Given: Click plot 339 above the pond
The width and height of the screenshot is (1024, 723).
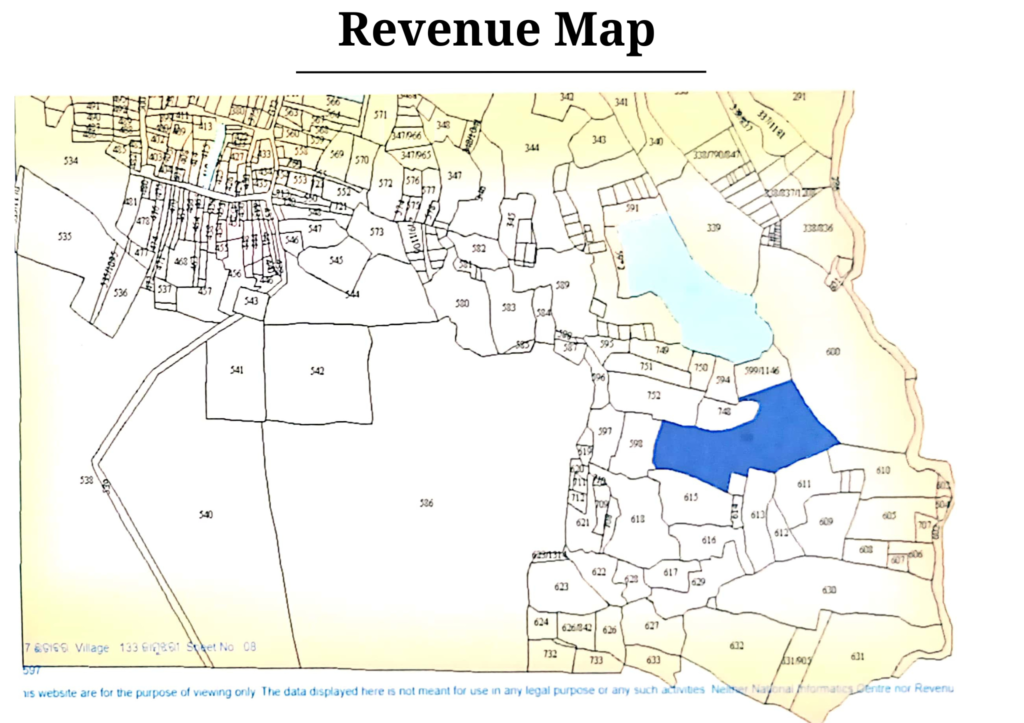Looking at the screenshot, I should pyautogui.click(x=713, y=227).
